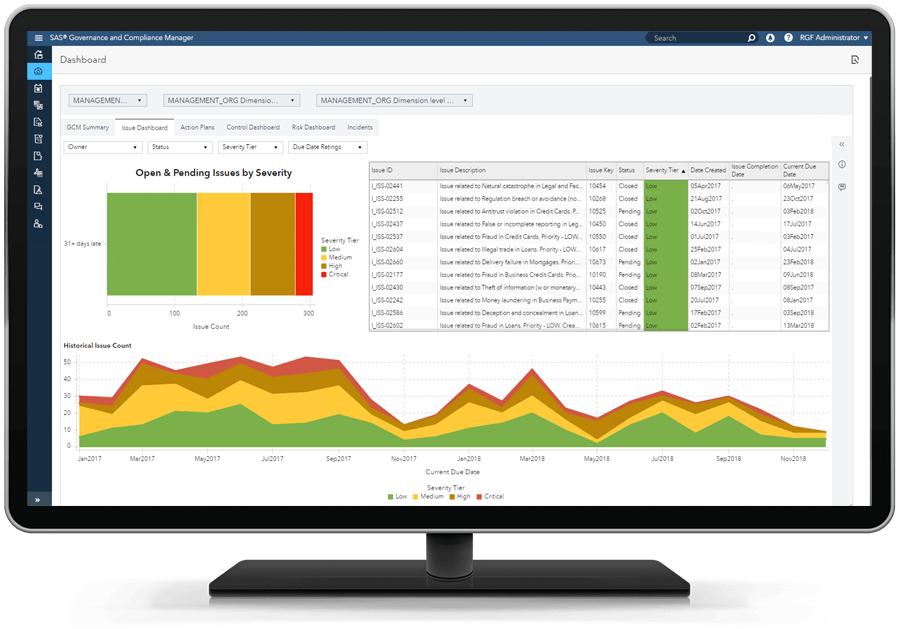Switch to the GCM Summary tab
The height and width of the screenshot is (629, 900).
(x=88, y=127)
